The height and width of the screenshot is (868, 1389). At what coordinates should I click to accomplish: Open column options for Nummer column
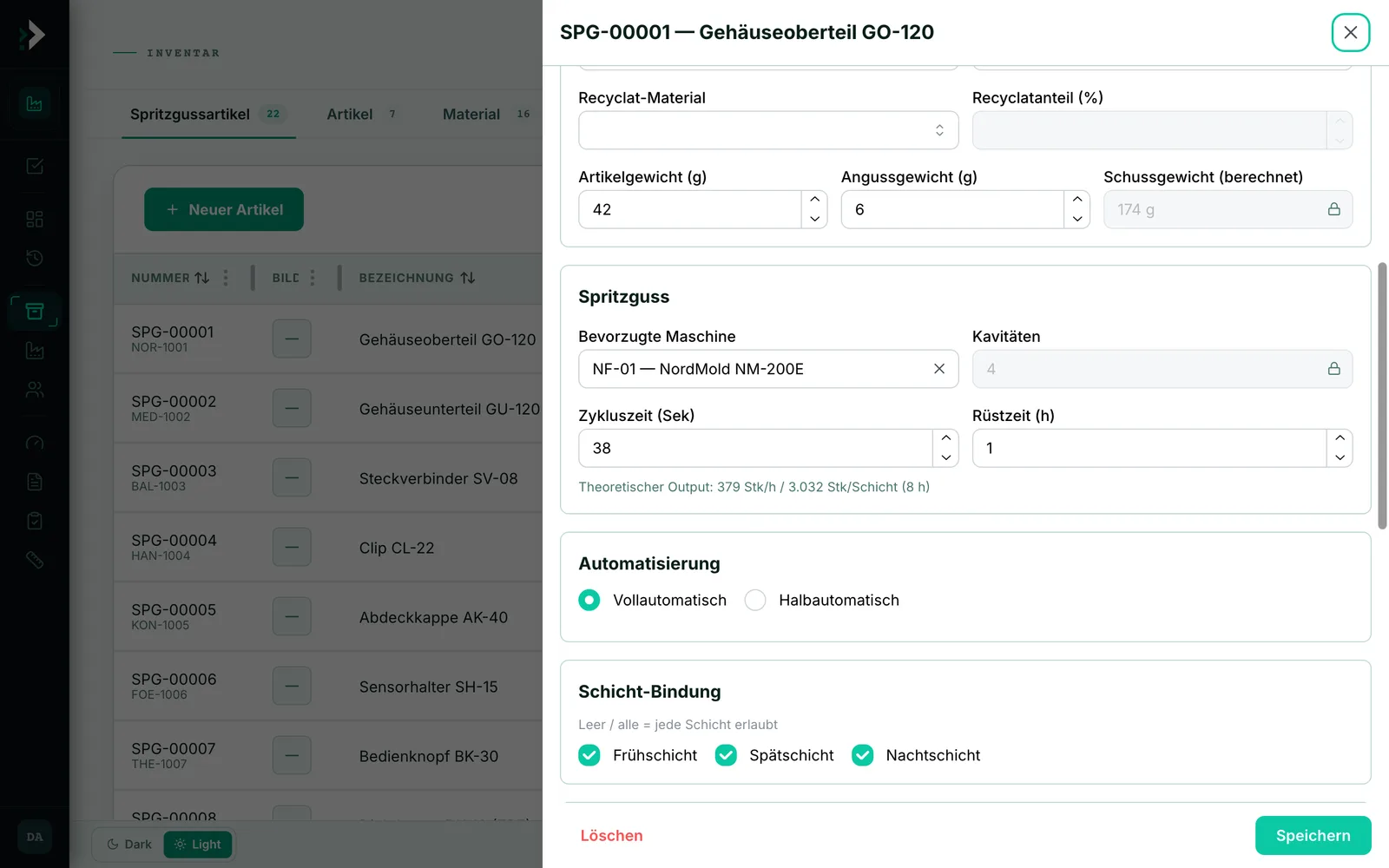tap(226, 278)
